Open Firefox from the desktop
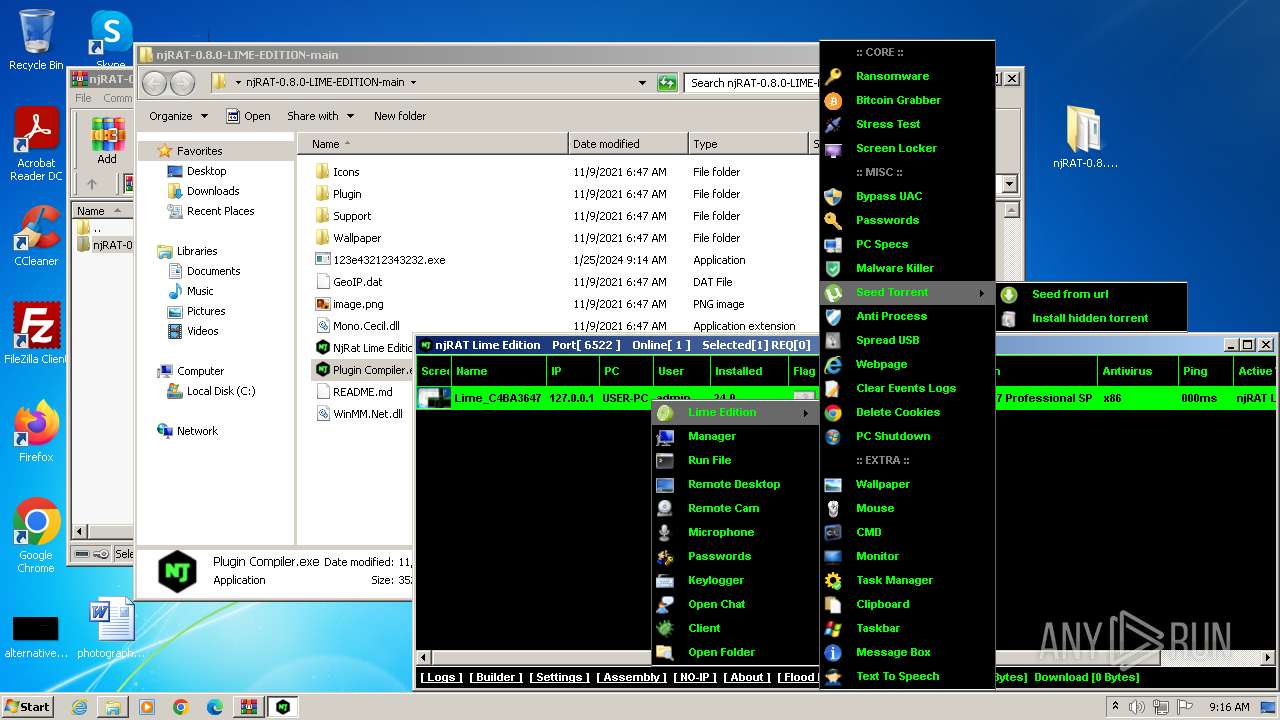This screenshot has height=720, width=1280. pyautogui.click(x=36, y=432)
